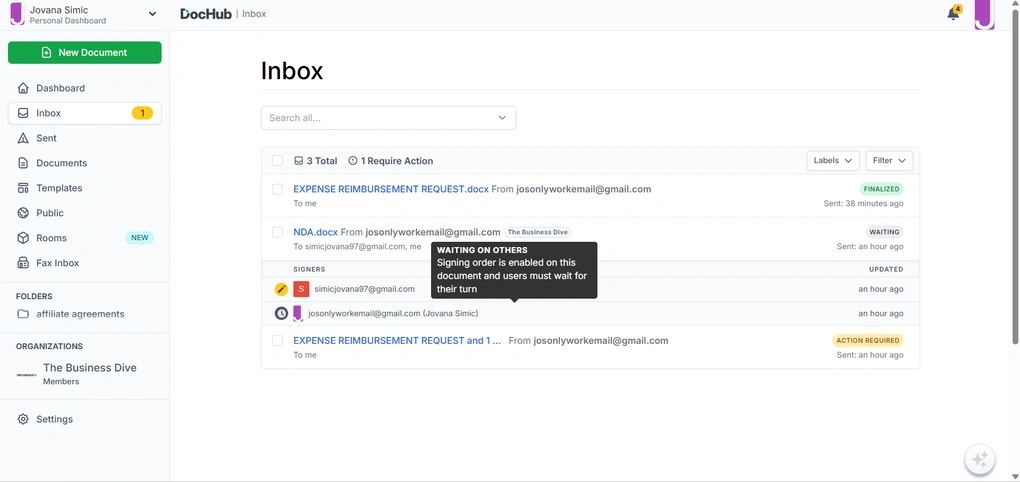This screenshot has width=1020, height=482.
Task: Open Documents in the sidebar
Action: point(85,163)
